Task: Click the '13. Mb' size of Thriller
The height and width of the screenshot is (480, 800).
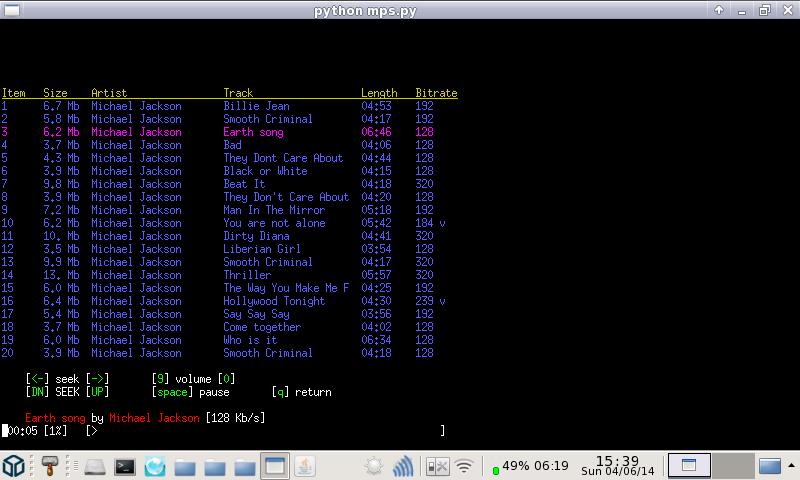Action: pos(61,275)
